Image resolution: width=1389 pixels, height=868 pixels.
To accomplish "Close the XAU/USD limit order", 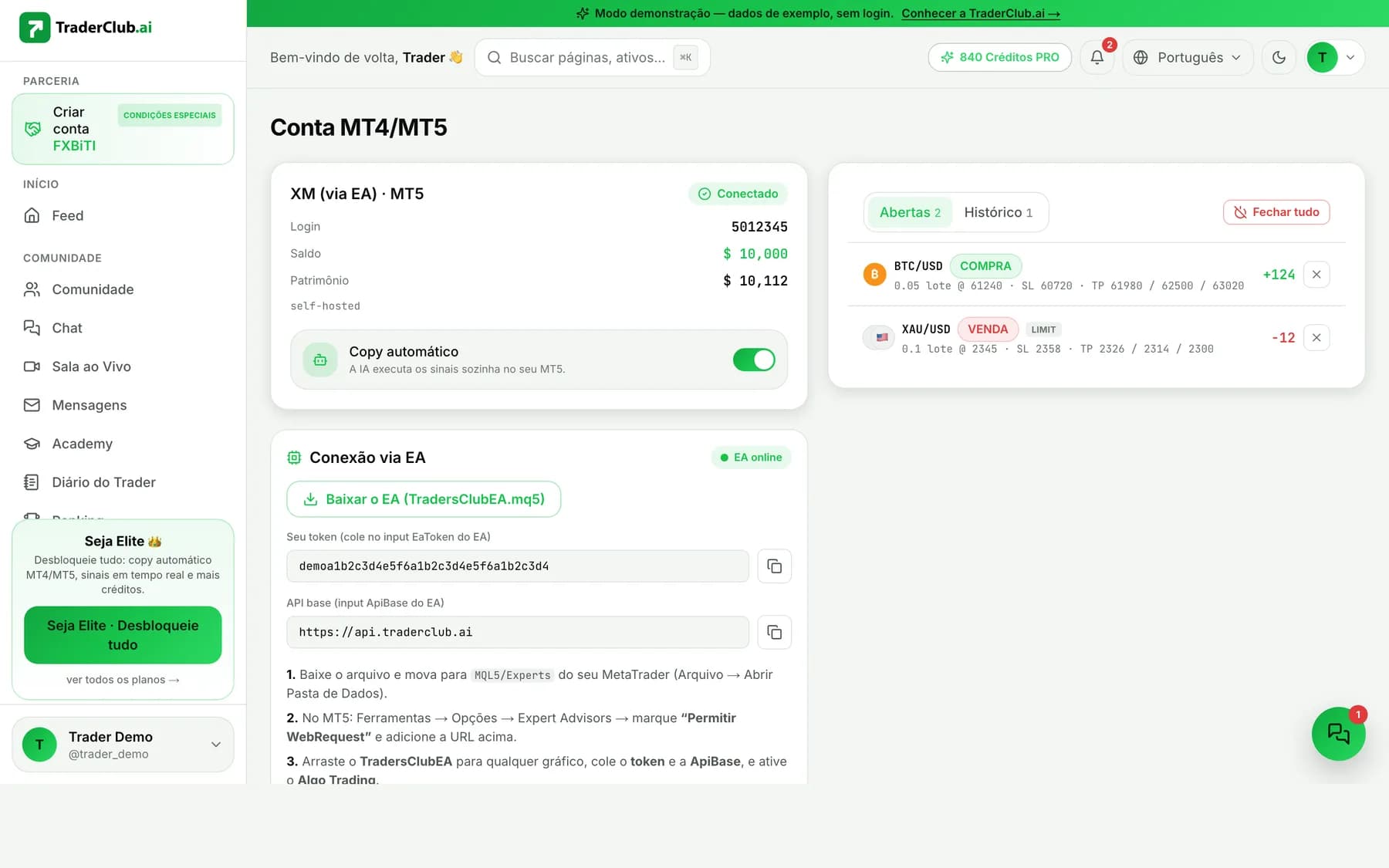I will coord(1316,338).
